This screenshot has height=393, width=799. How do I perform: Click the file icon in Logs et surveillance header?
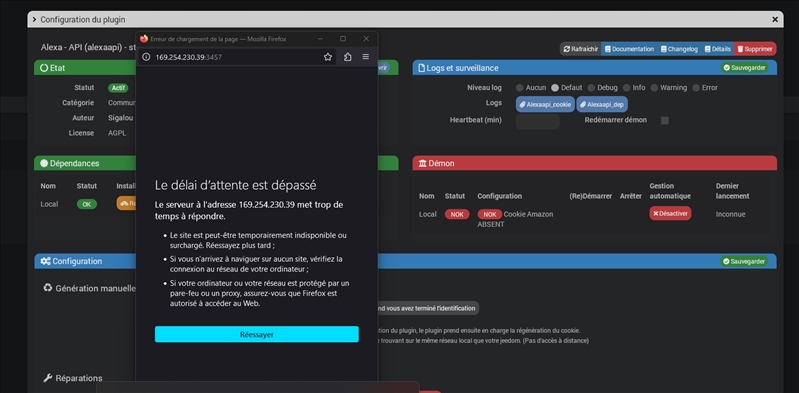tap(421, 68)
